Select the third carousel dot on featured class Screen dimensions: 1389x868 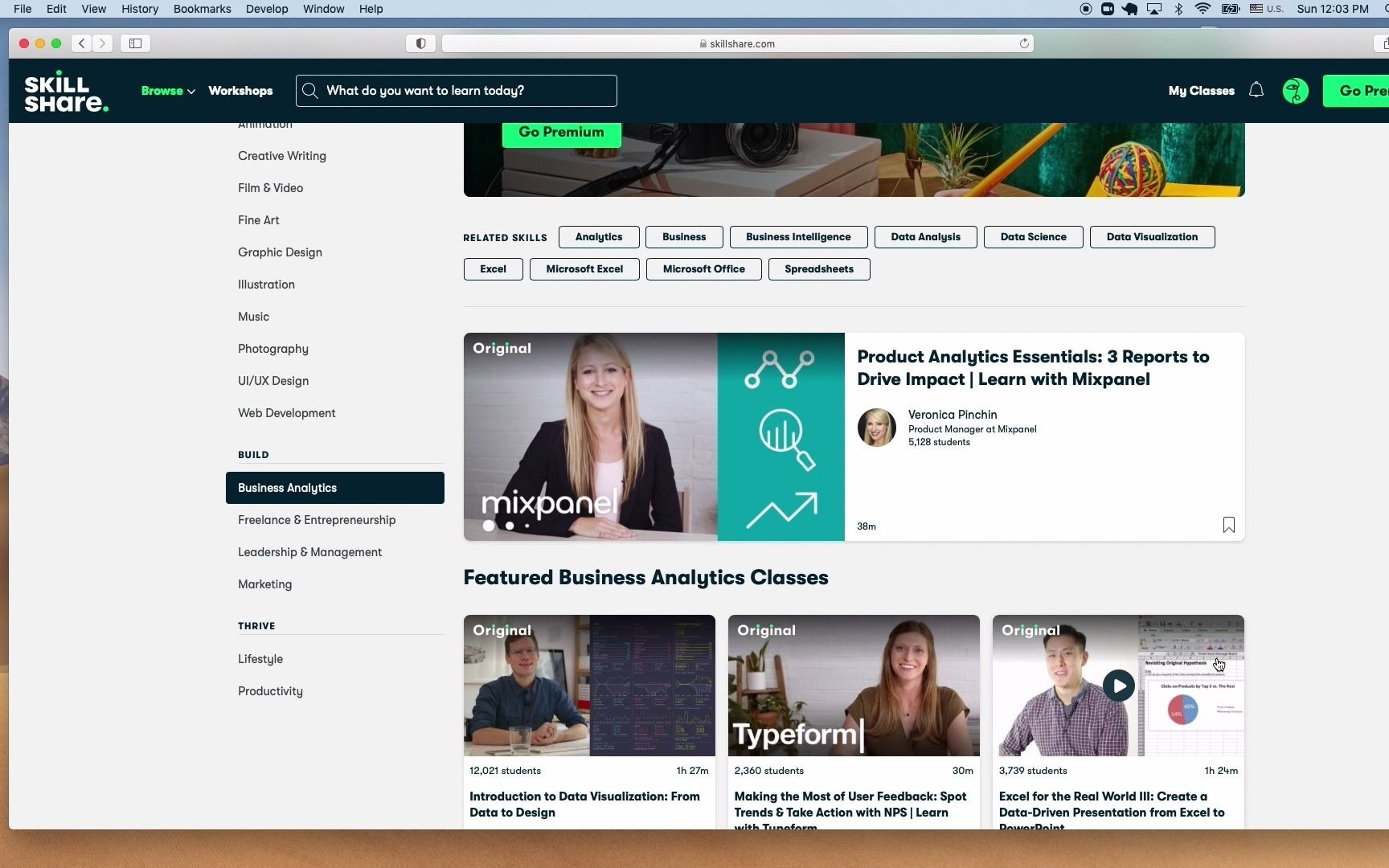527,526
